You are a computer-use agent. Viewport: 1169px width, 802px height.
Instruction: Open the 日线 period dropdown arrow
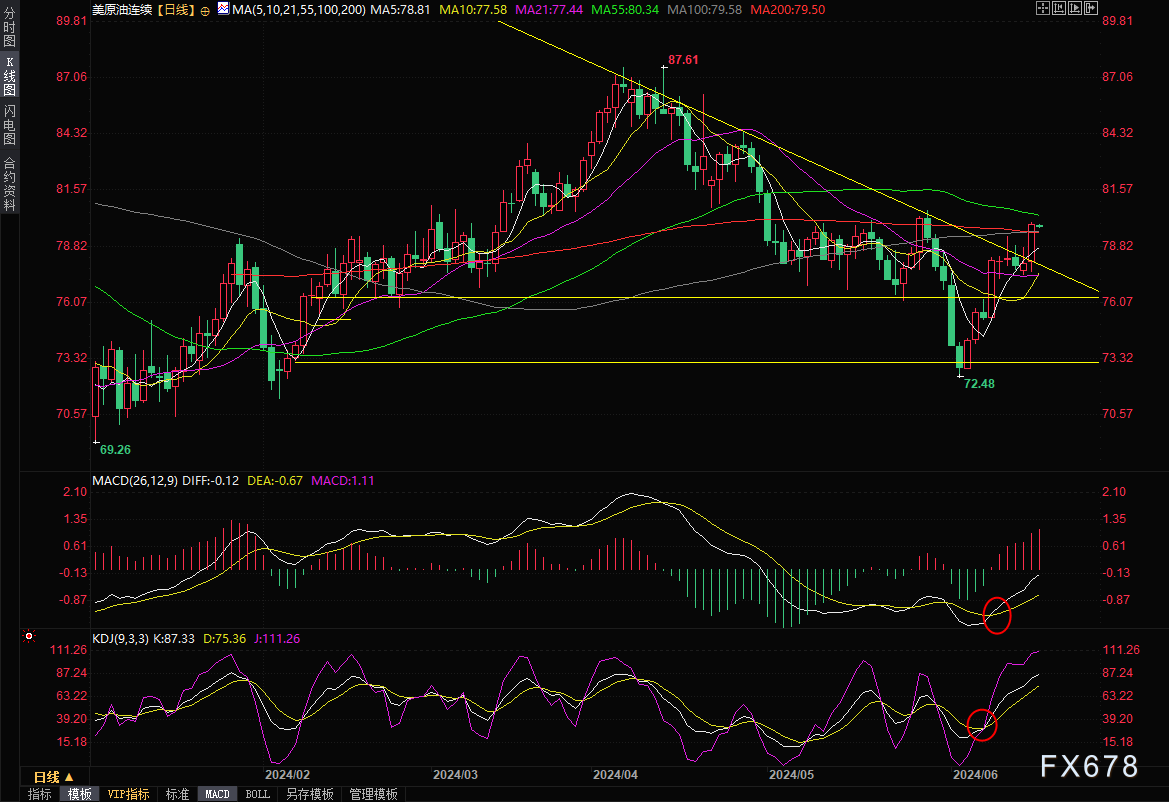[69, 777]
